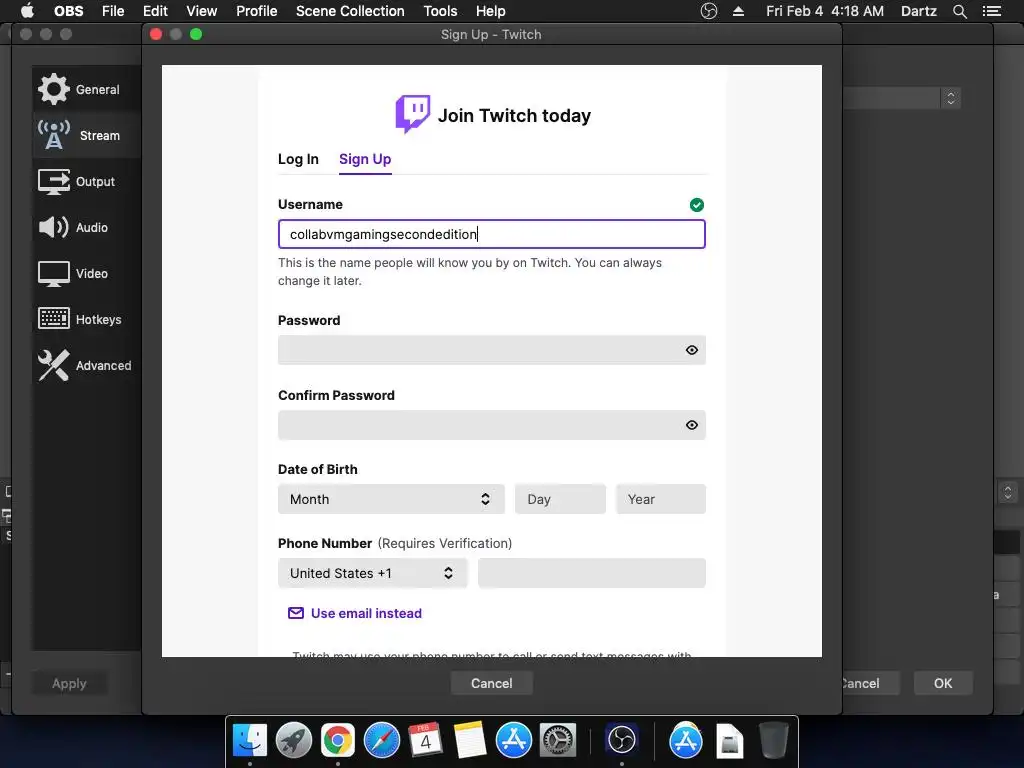Open the Tools menu

coord(440,11)
